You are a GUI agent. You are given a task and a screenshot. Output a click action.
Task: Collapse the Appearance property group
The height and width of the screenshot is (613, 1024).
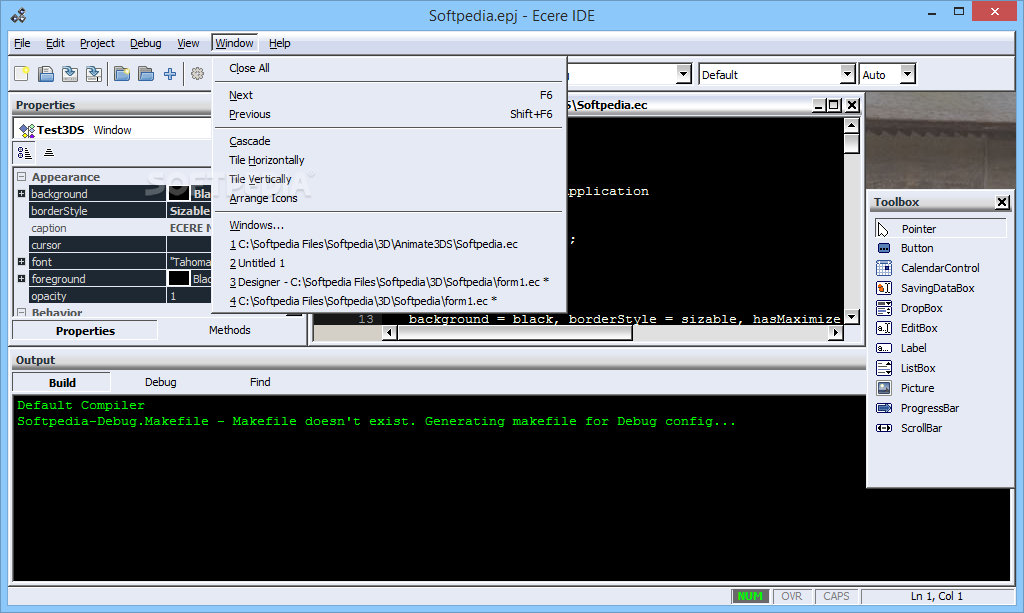(x=22, y=177)
